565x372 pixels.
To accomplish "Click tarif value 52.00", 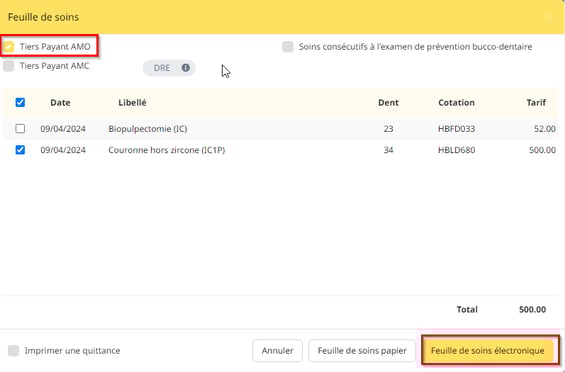I will click(x=545, y=129).
